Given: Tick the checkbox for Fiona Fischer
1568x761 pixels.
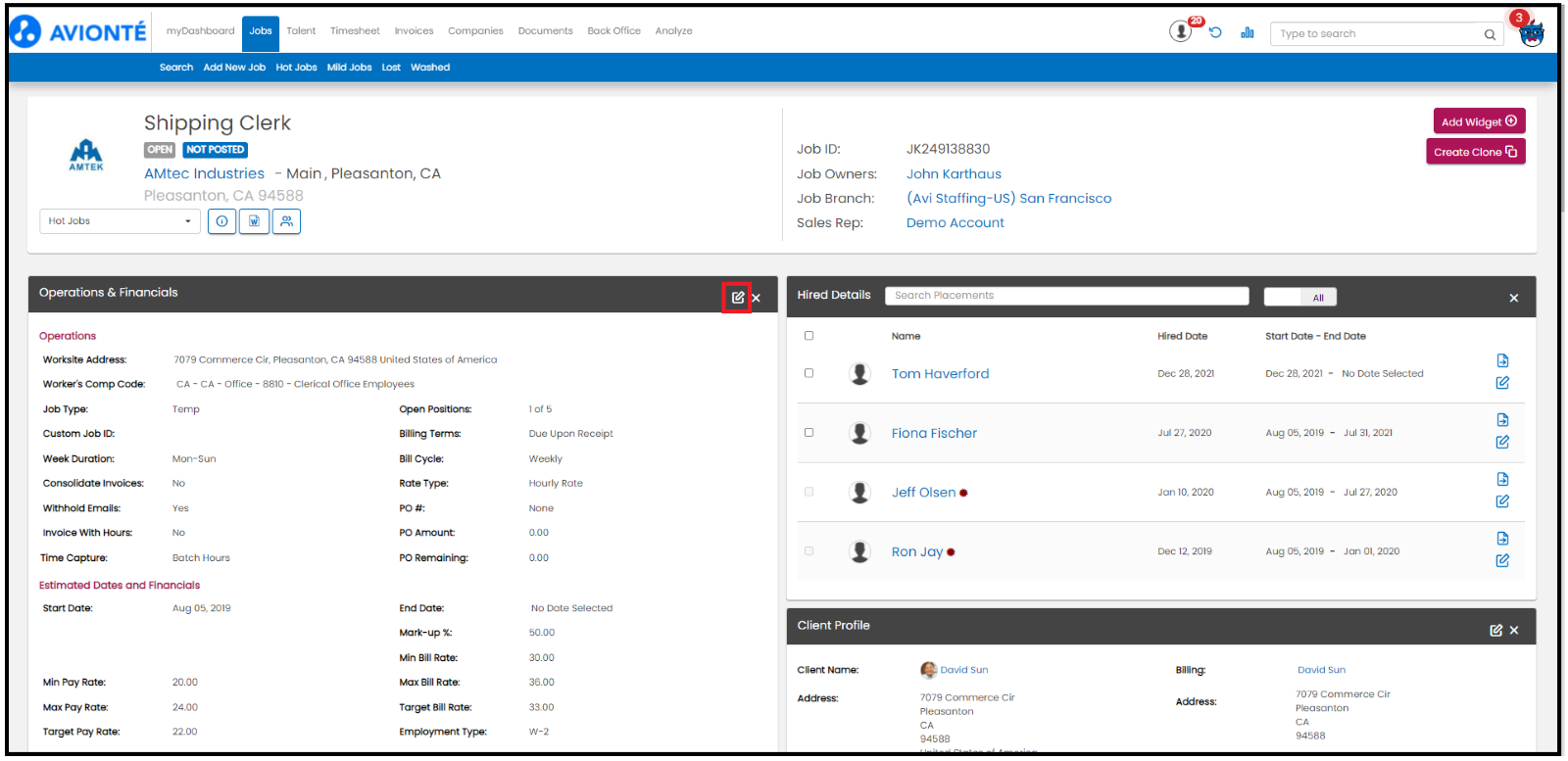Looking at the screenshot, I should tap(808, 432).
